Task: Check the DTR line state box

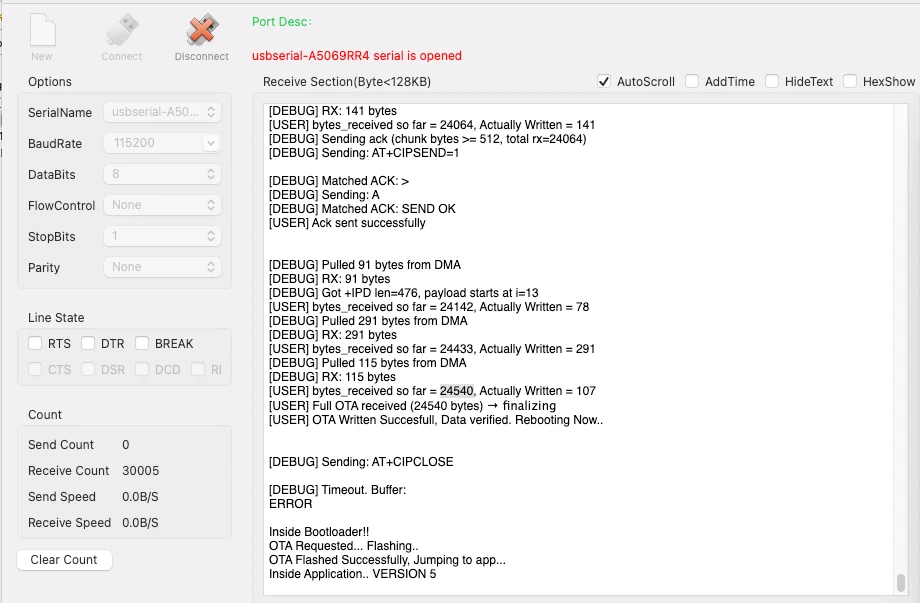Action: coord(88,343)
